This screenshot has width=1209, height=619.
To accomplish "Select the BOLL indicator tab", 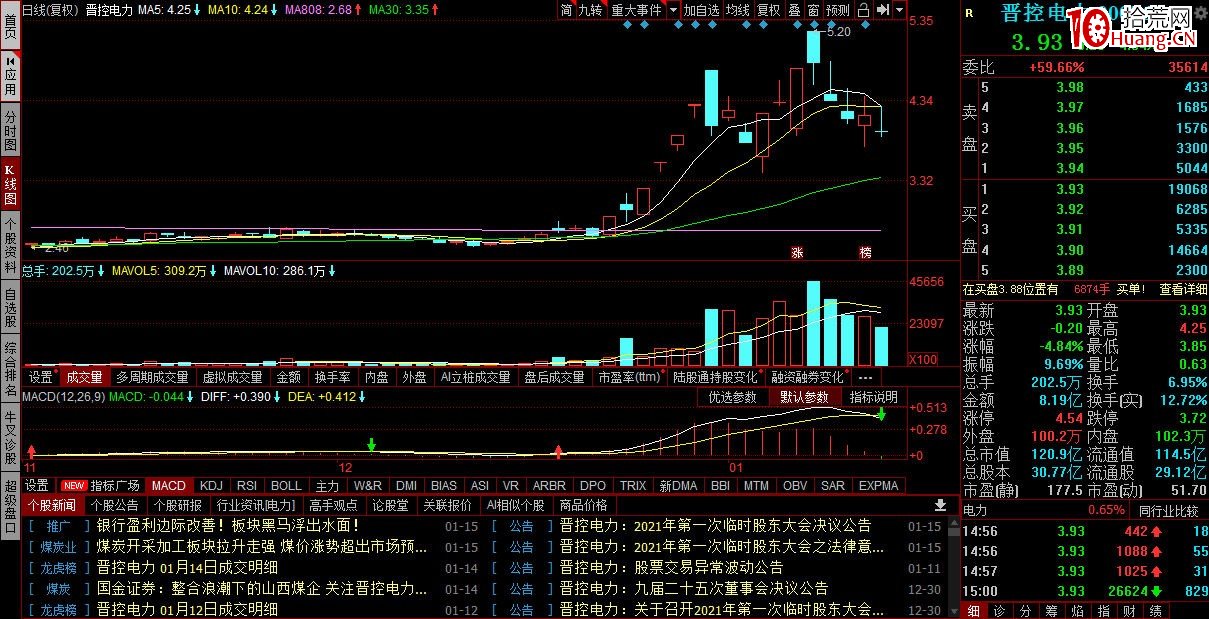I will tap(287, 485).
